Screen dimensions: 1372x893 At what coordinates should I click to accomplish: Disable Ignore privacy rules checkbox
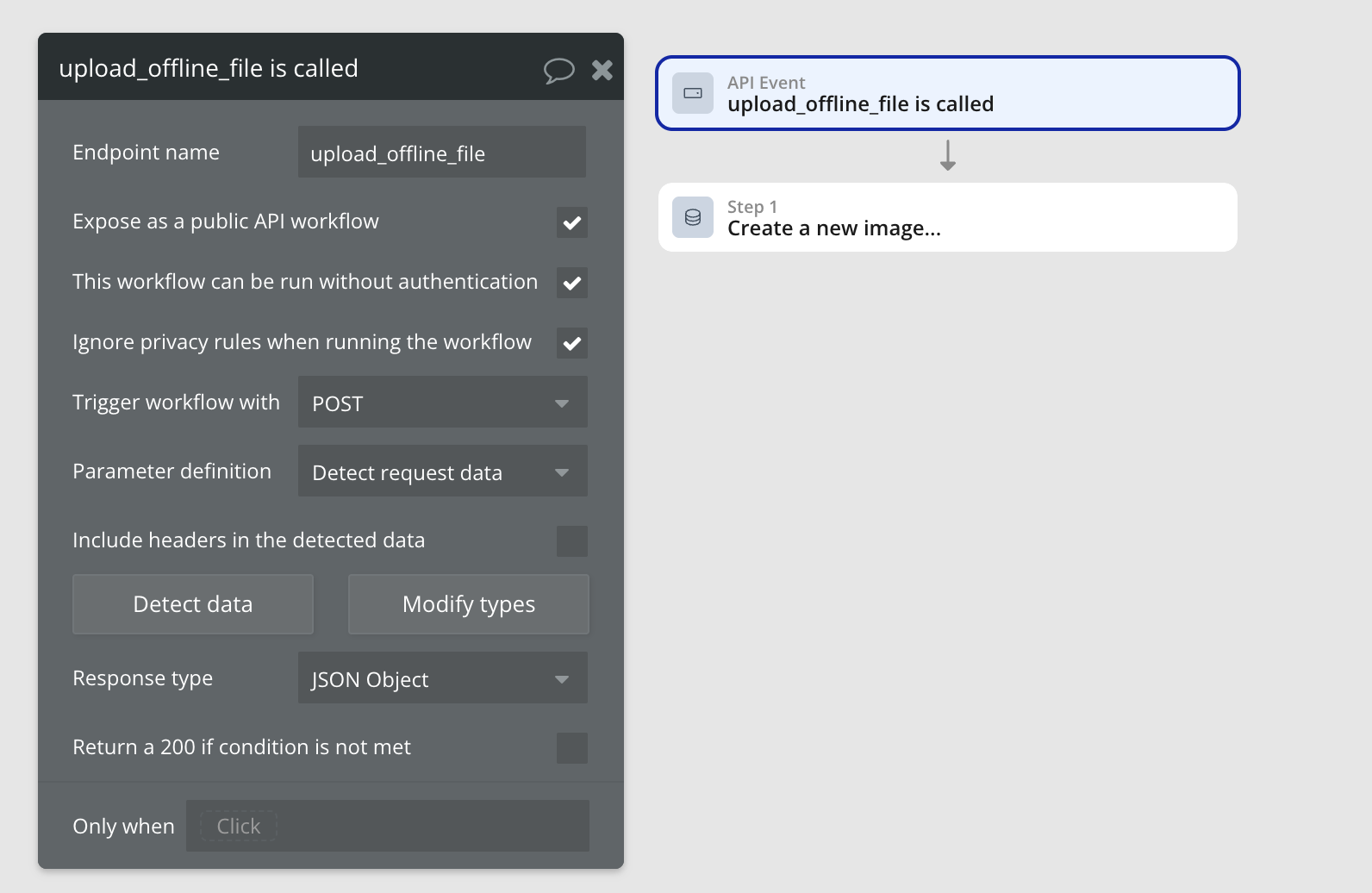pos(571,343)
